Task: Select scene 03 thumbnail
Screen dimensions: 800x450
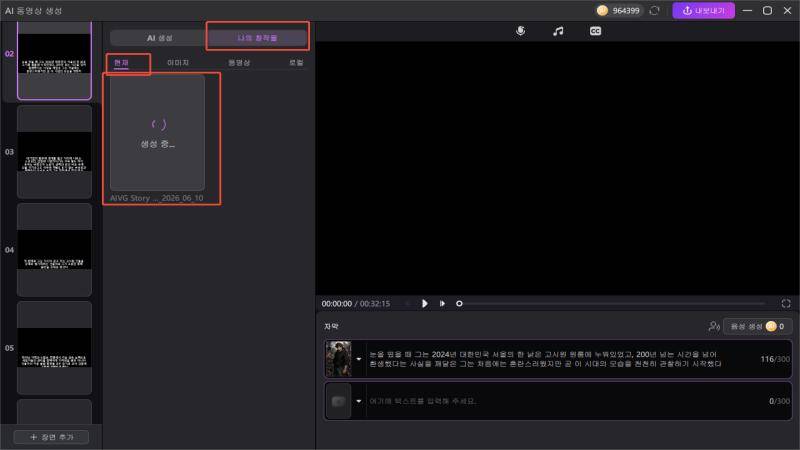Action: click(x=55, y=152)
